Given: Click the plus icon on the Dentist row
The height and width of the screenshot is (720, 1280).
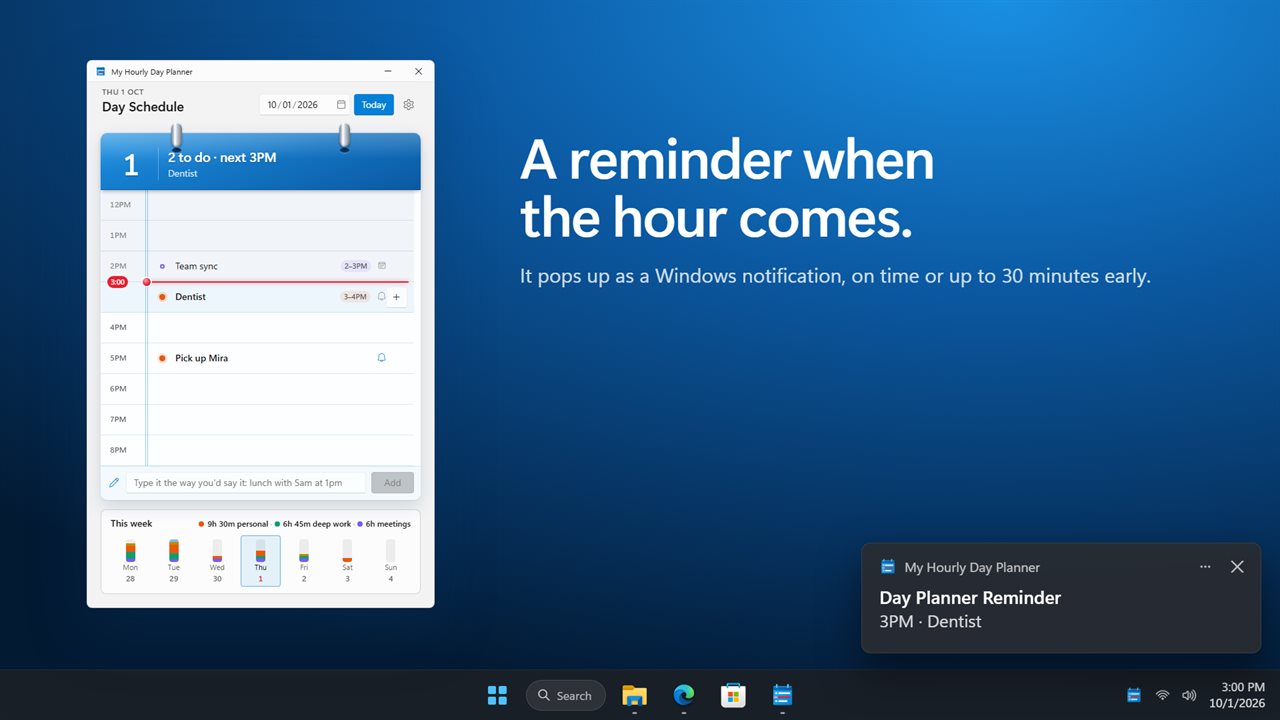Looking at the screenshot, I should pos(396,297).
